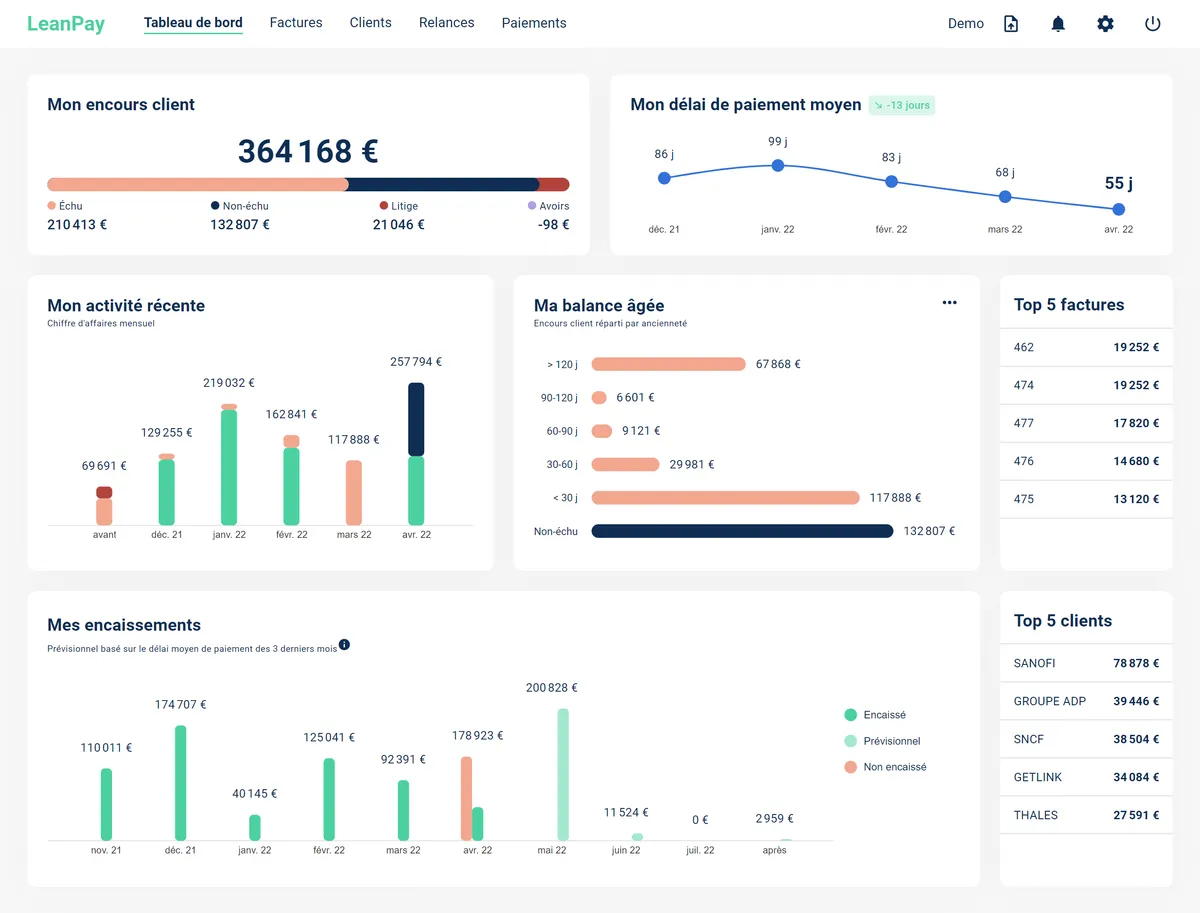Open three-dot menu on Ma balance âgée
The image size is (1200, 913).
949,303
